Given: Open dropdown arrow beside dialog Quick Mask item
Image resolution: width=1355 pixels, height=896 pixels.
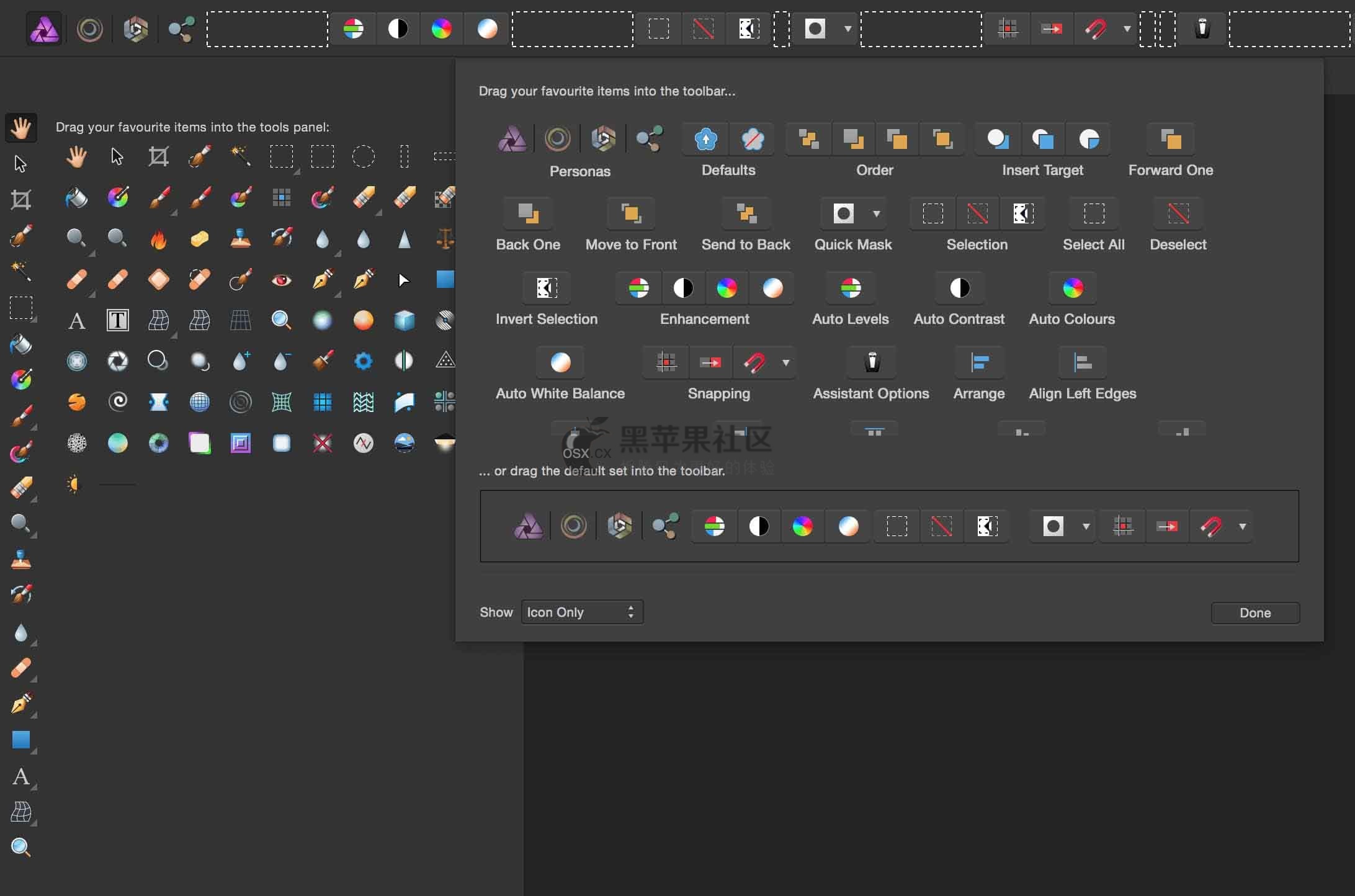Looking at the screenshot, I should [x=876, y=214].
